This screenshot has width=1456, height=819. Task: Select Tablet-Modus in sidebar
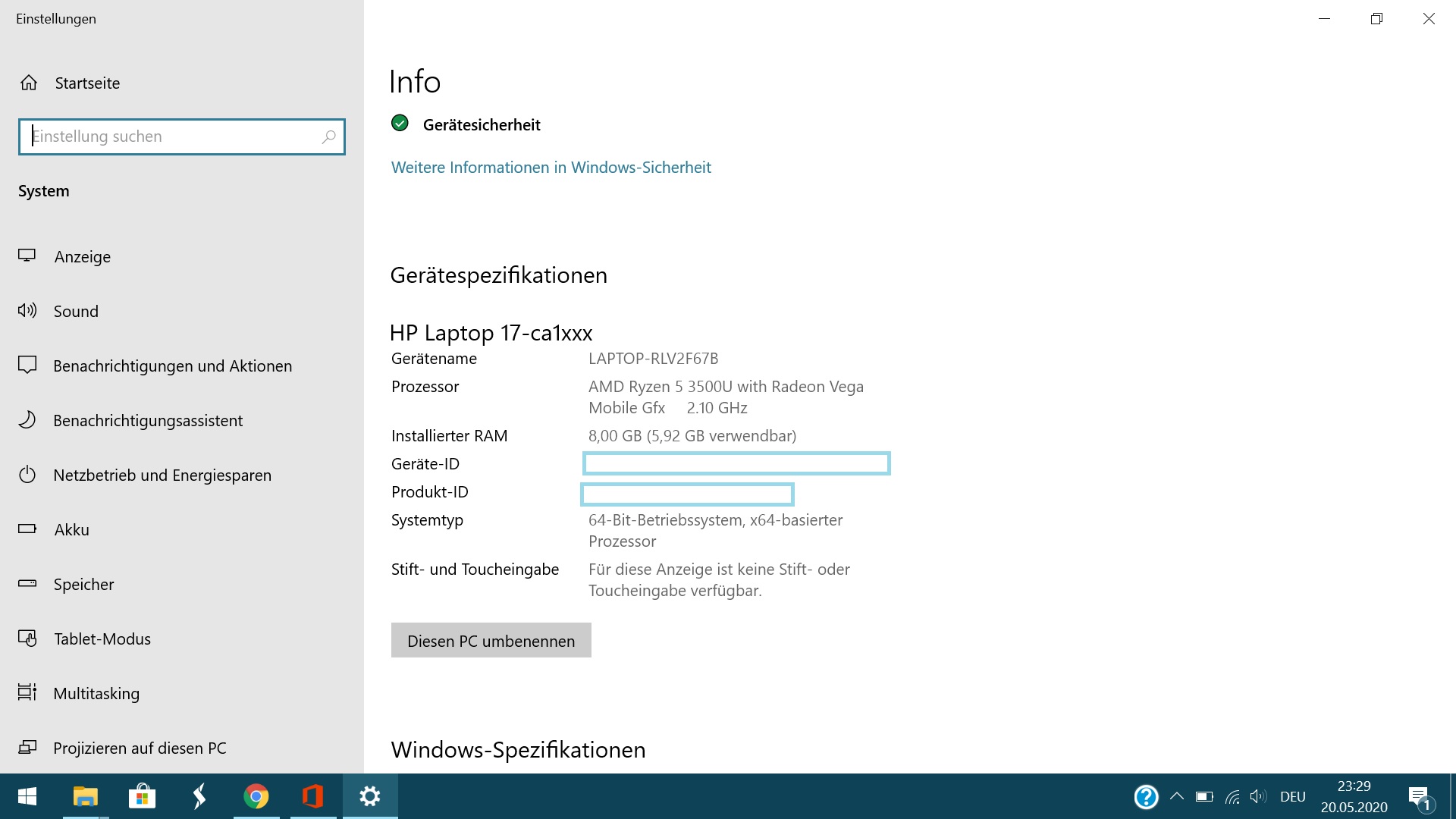pos(102,639)
